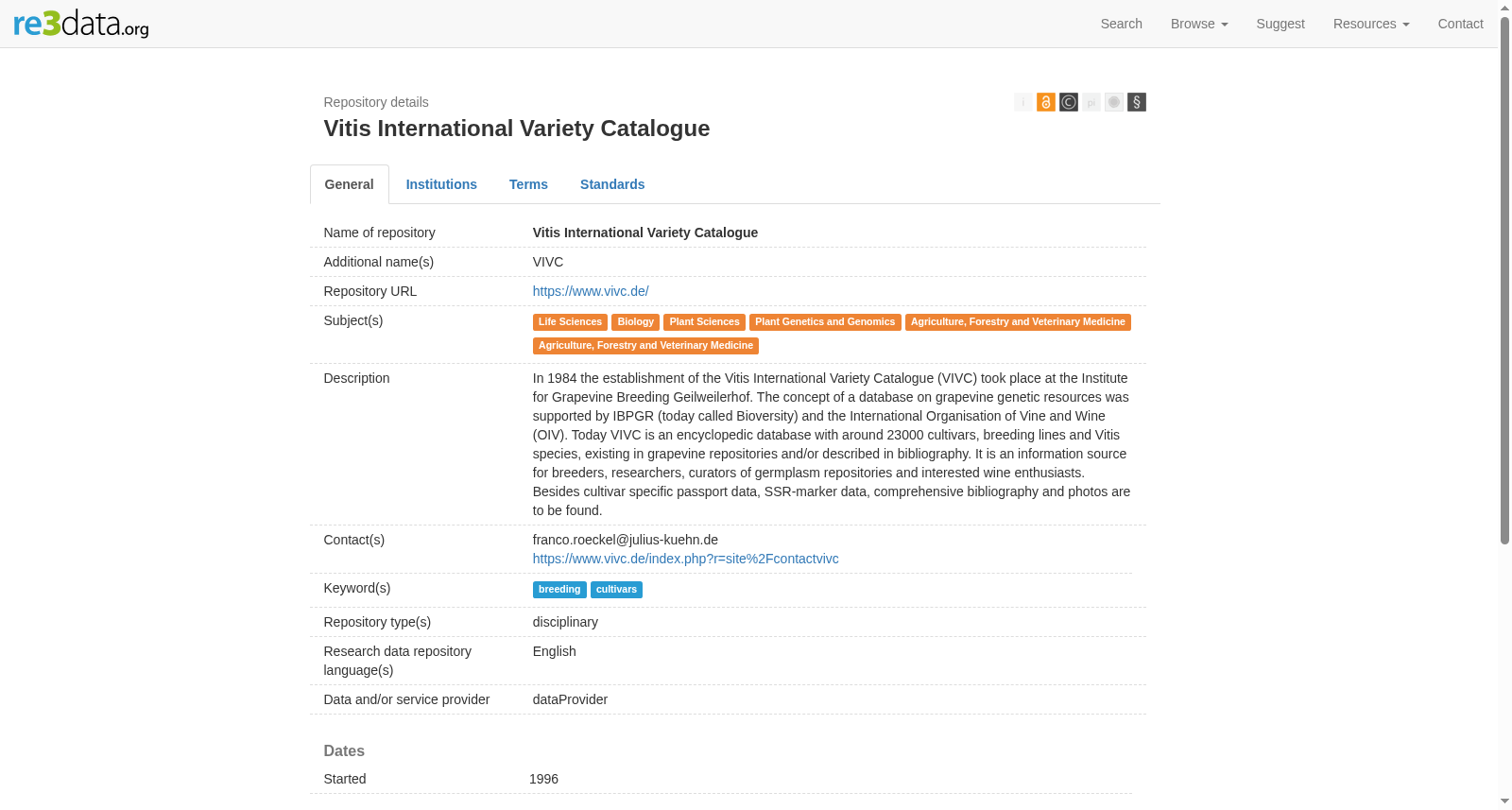Open the Contact page link
The width and height of the screenshot is (1512, 810).
(x=1461, y=24)
